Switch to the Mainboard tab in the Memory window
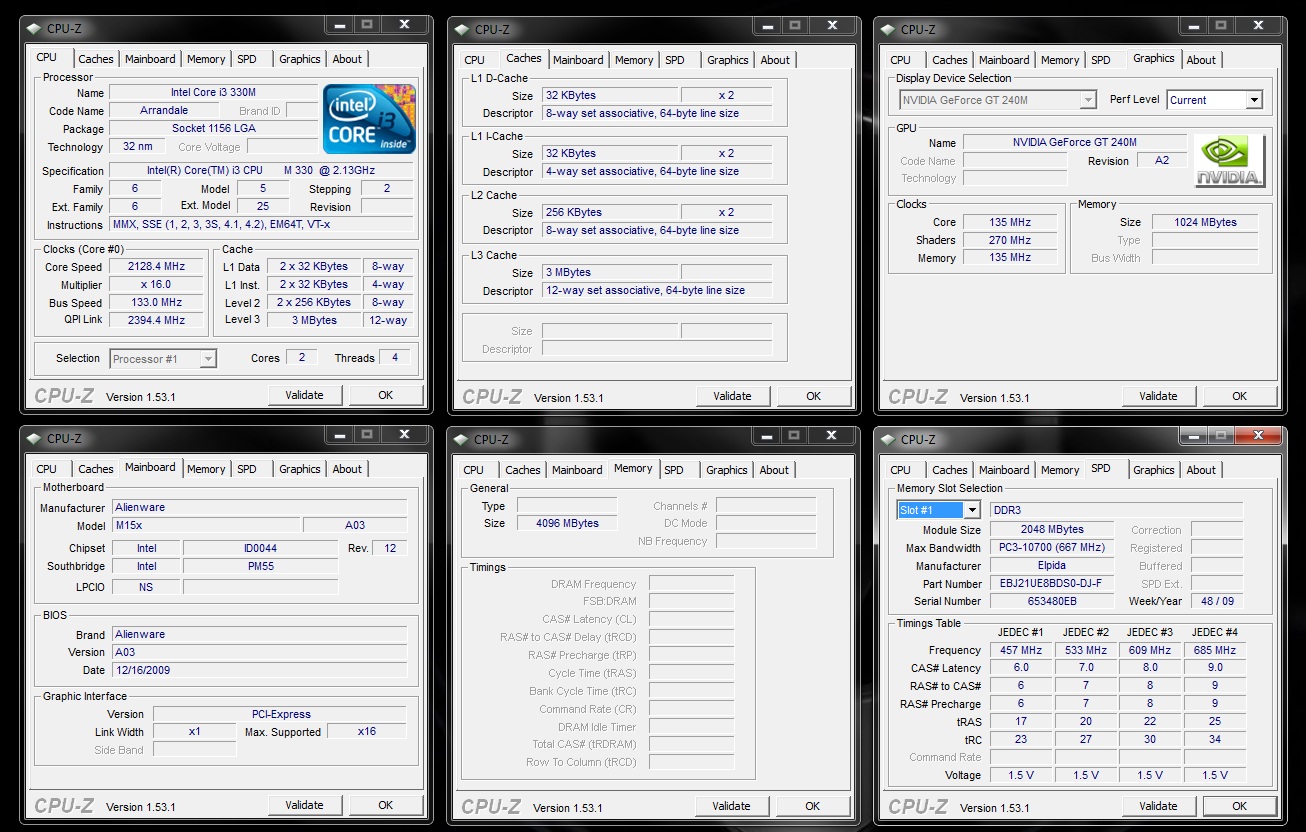The width and height of the screenshot is (1306, 832). tap(577, 470)
